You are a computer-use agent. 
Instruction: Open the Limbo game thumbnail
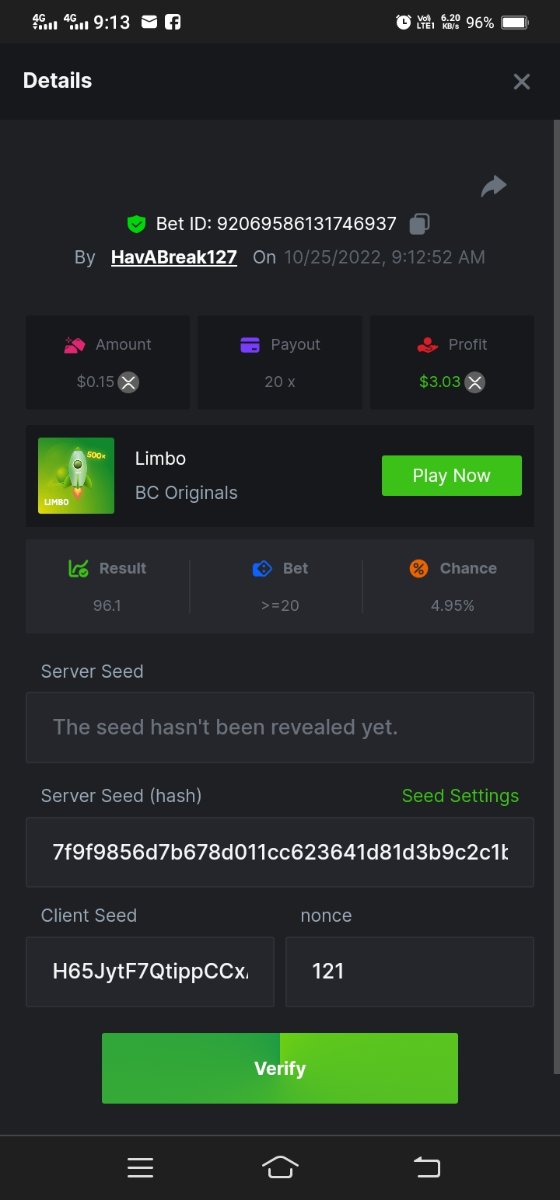click(x=76, y=476)
